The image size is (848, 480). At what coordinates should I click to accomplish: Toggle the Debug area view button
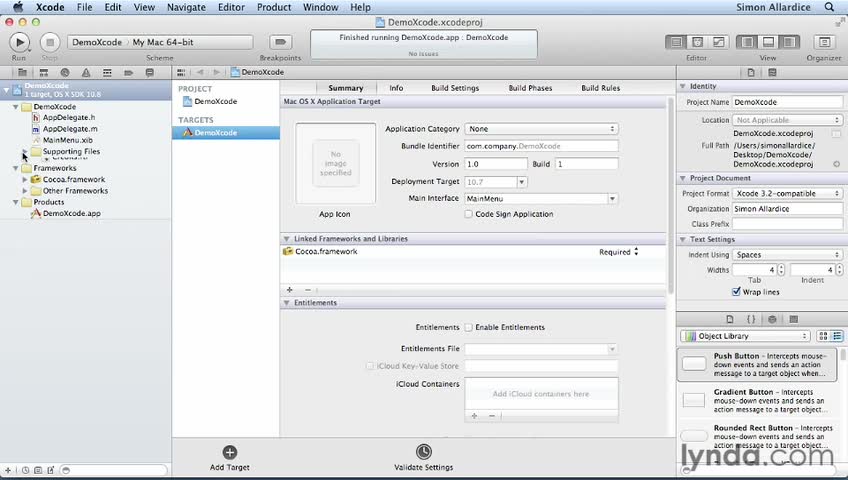tap(768, 42)
